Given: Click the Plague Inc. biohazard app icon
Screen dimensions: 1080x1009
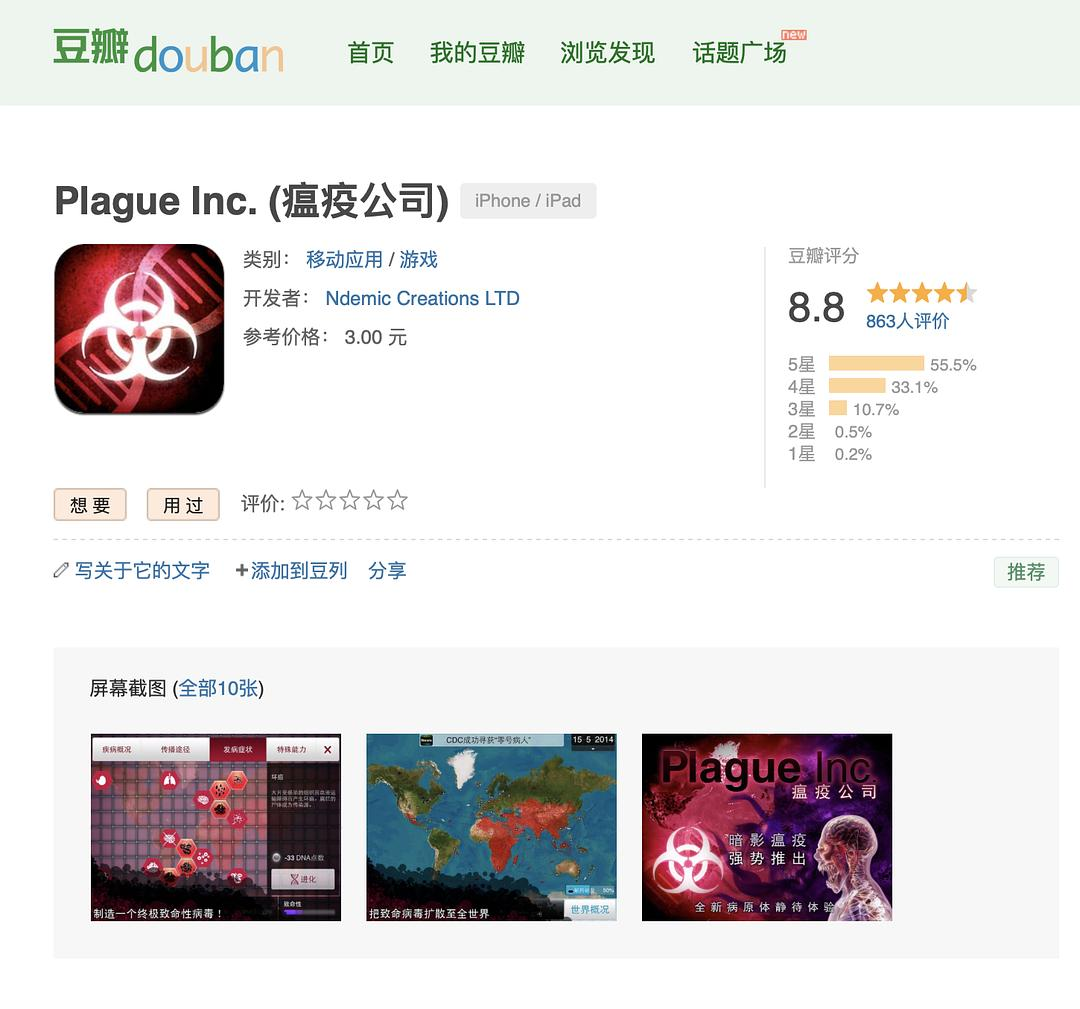Looking at the screenshot, I should point(139,329).
